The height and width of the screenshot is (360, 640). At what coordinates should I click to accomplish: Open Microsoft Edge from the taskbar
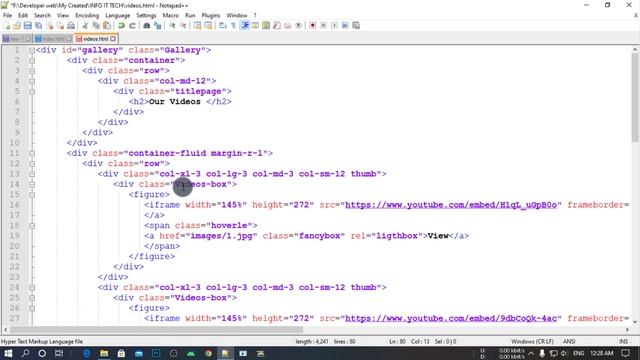(x=87, y=353)
